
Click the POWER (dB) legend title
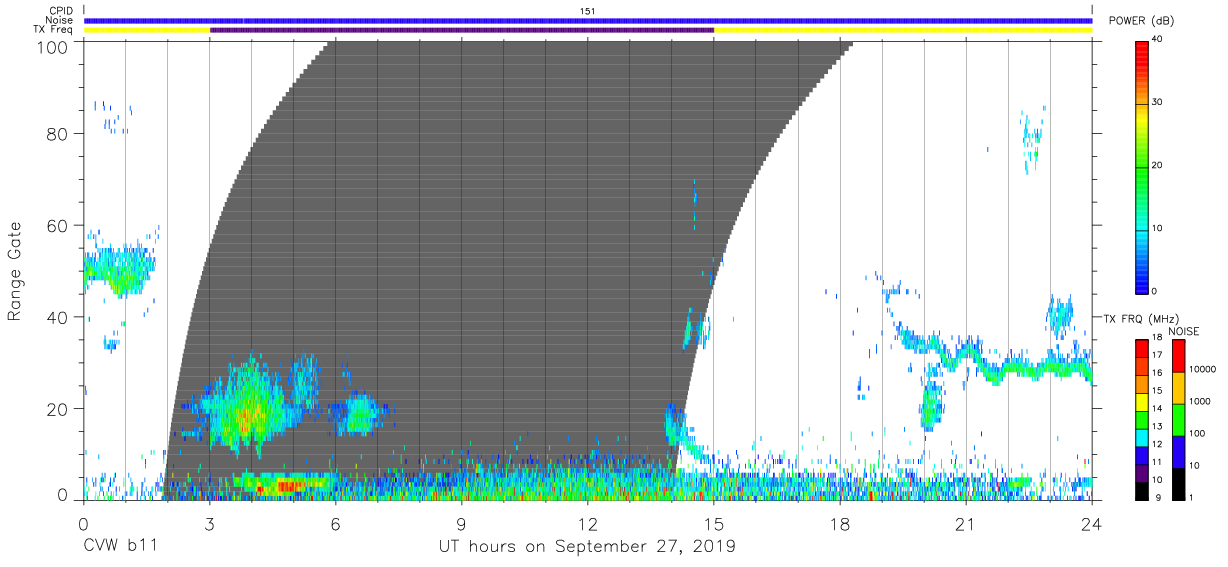(x=1141, y=22)
